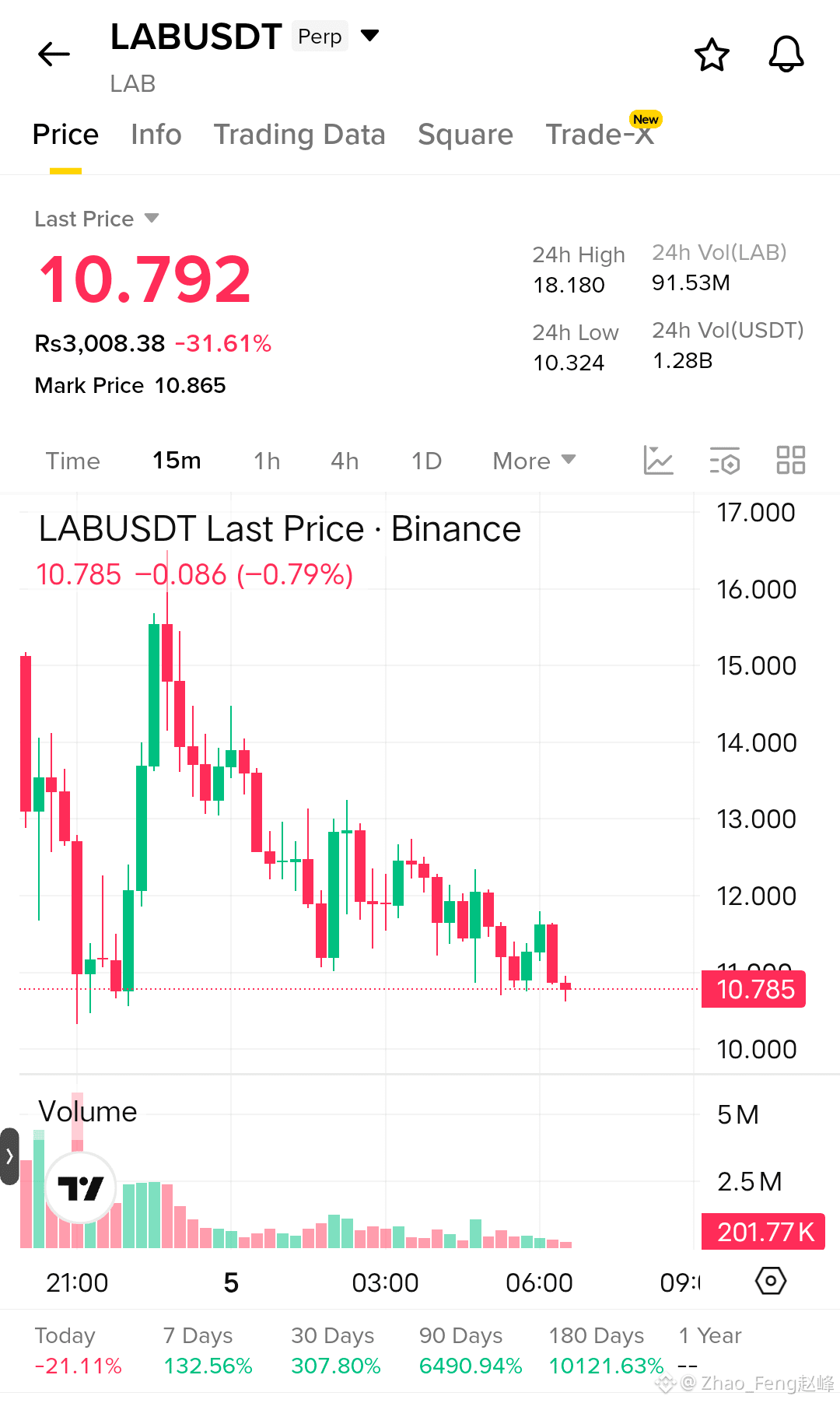Tap the 5M volume axis label
Image resolution: width=840 pixels, height=1403 pixels.
[737, 1114]
